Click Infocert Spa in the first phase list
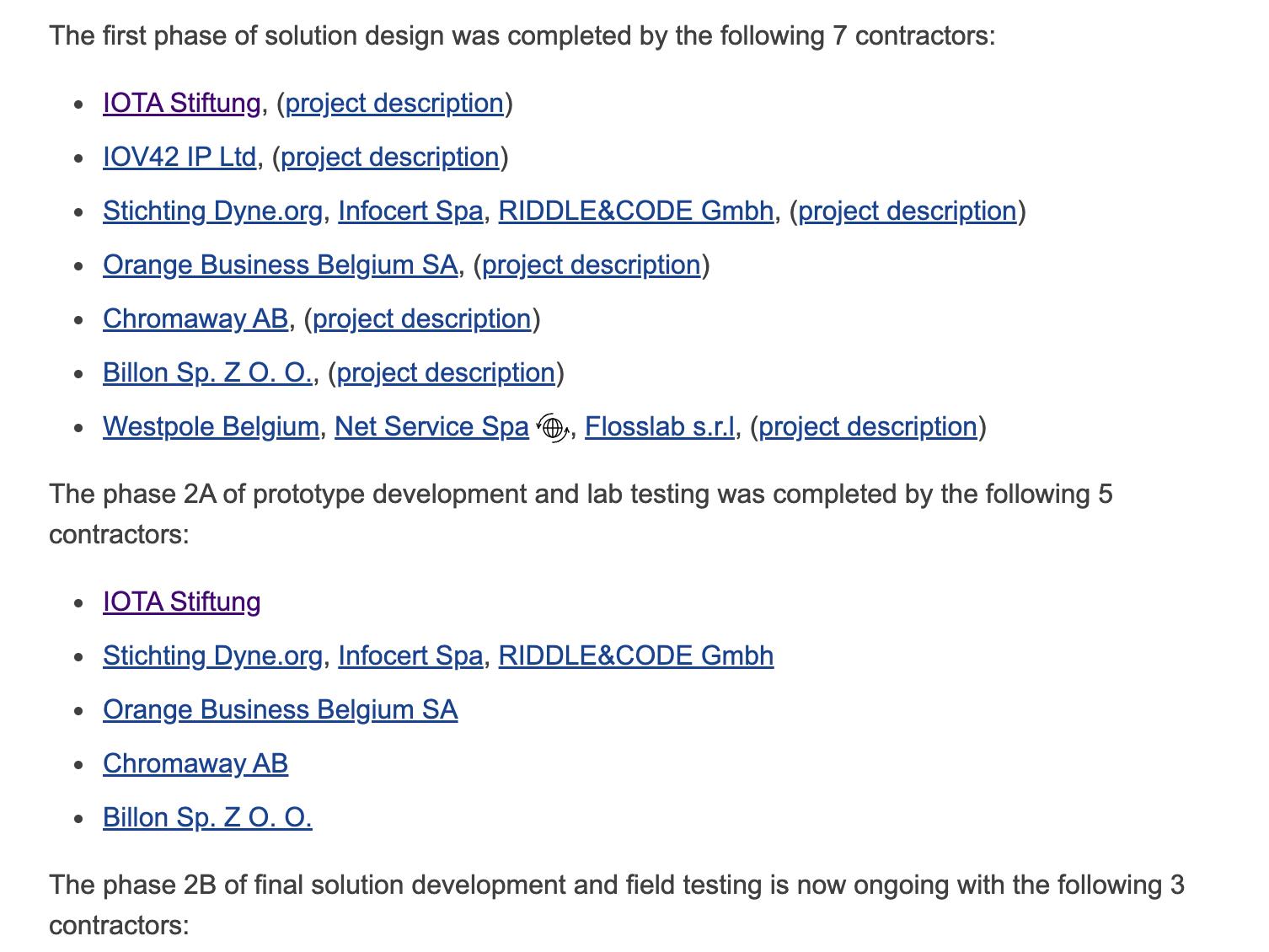Image resolution: width=1269 pixels, height=952 pixels. click(x=410, y=211)
